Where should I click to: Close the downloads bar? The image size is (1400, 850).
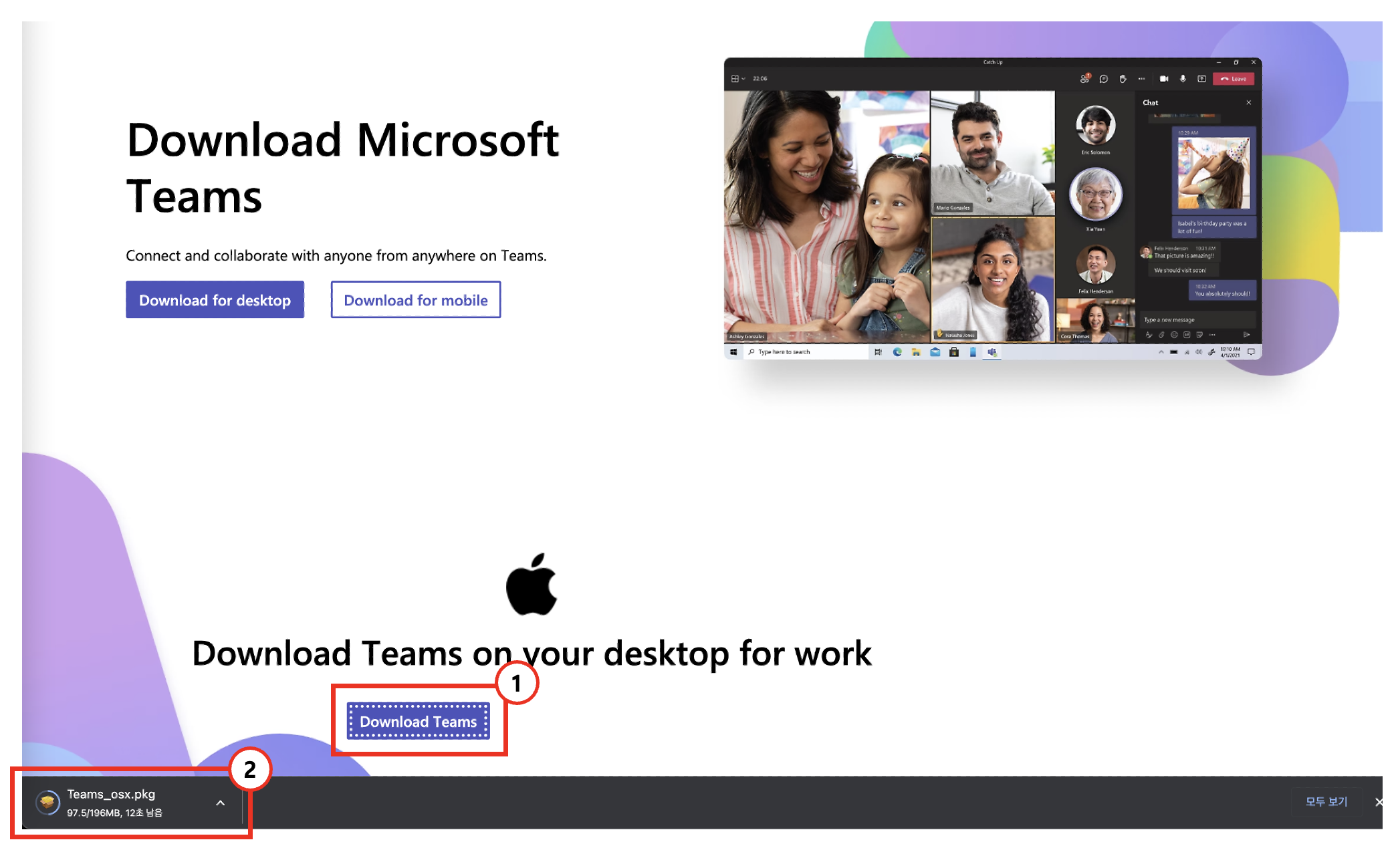[1379, 802]
